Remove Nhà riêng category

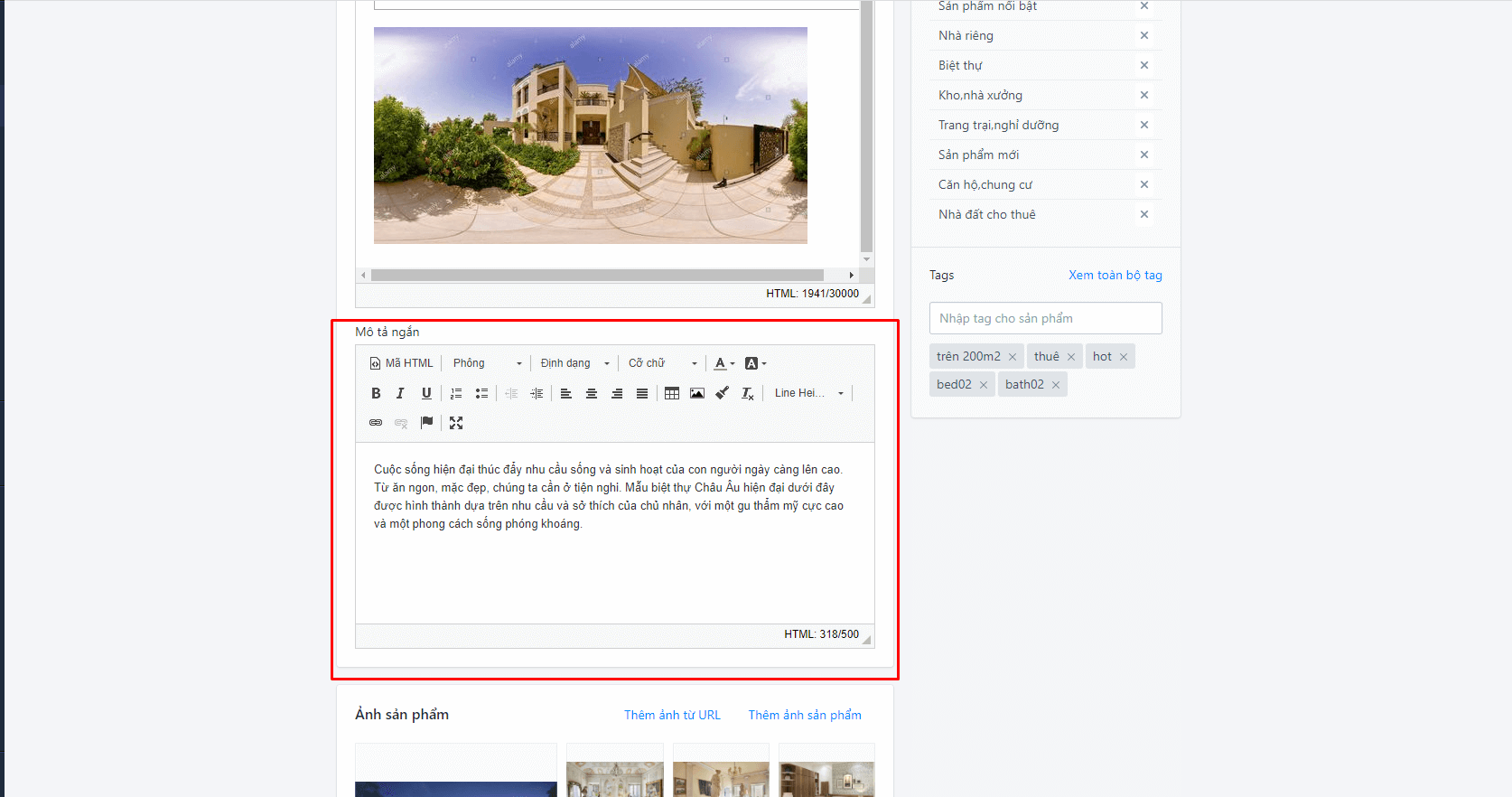pos(1144,35)
